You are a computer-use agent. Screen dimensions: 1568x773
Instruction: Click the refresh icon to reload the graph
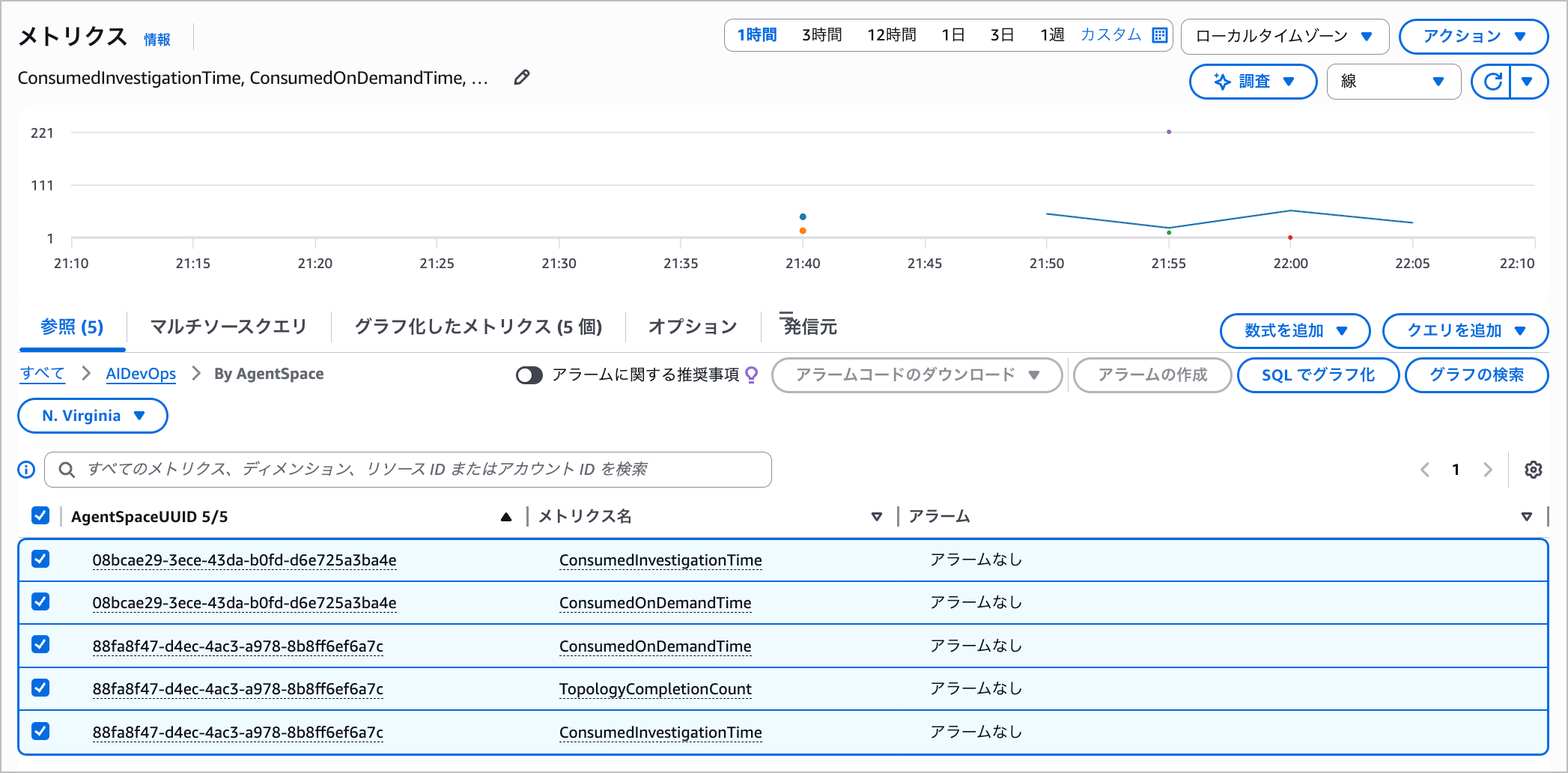(x=1493, y=82)
